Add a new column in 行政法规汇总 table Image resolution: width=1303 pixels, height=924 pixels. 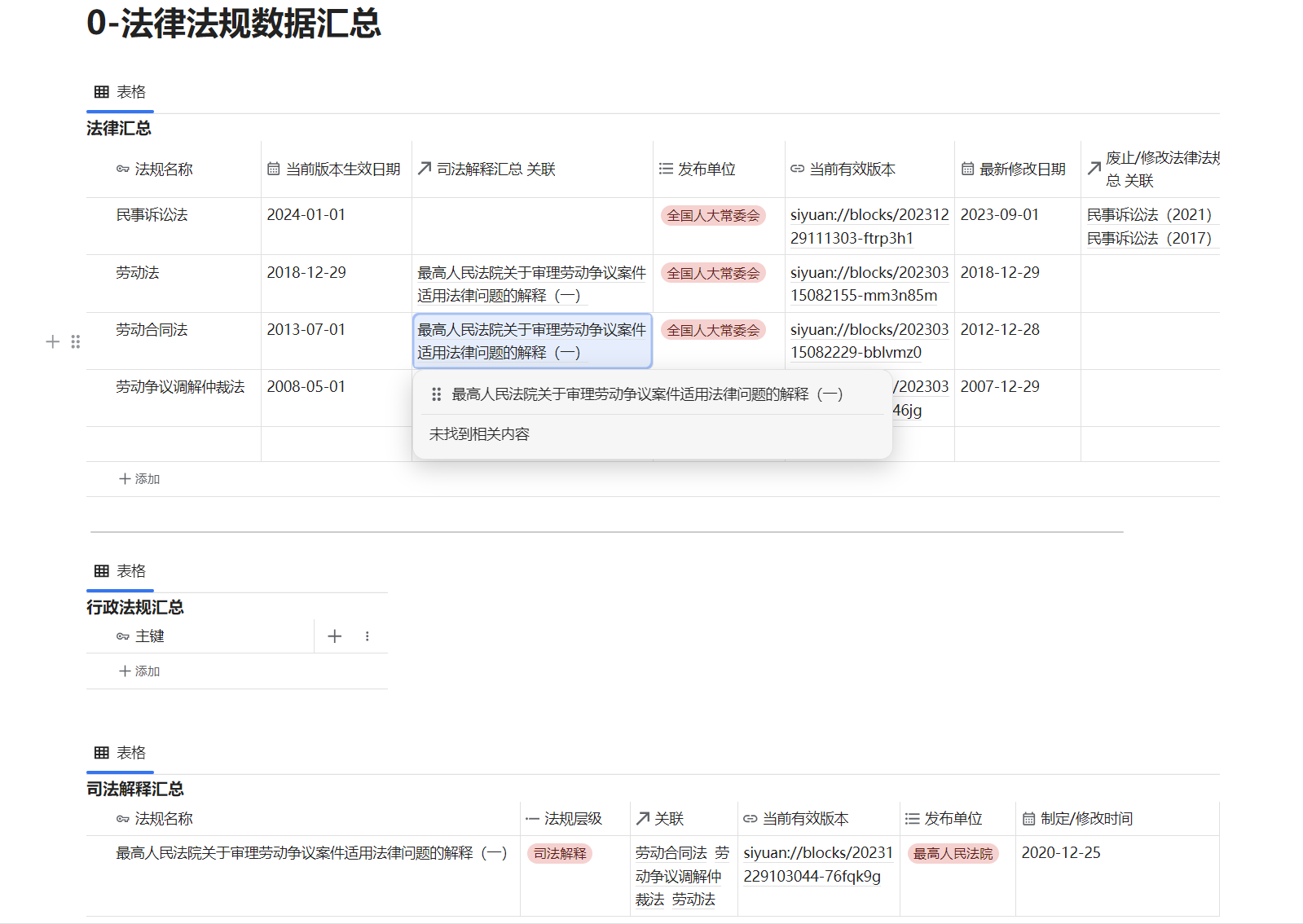[x=334, y=636]
